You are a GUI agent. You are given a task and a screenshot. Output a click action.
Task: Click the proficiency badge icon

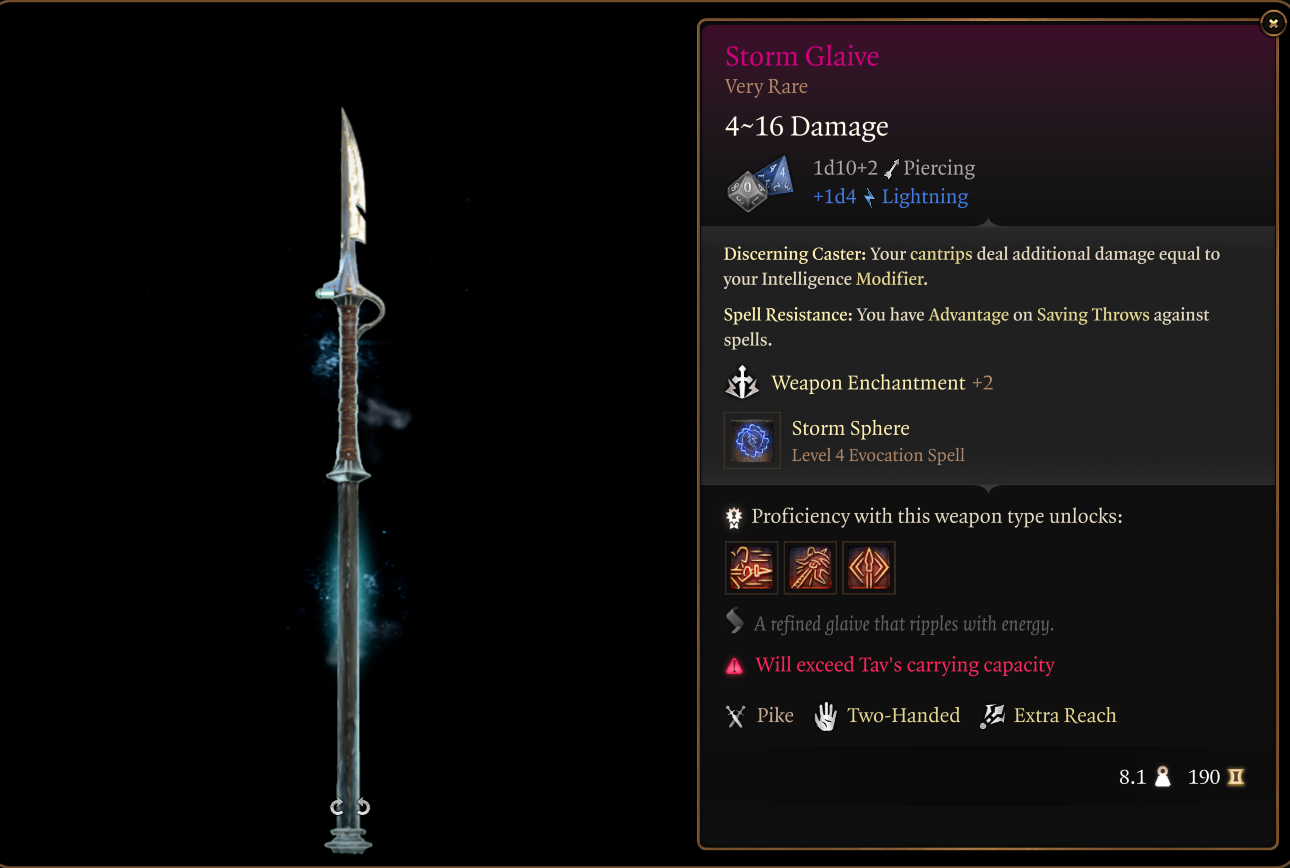pyautogui.click(x=734, y=517)
